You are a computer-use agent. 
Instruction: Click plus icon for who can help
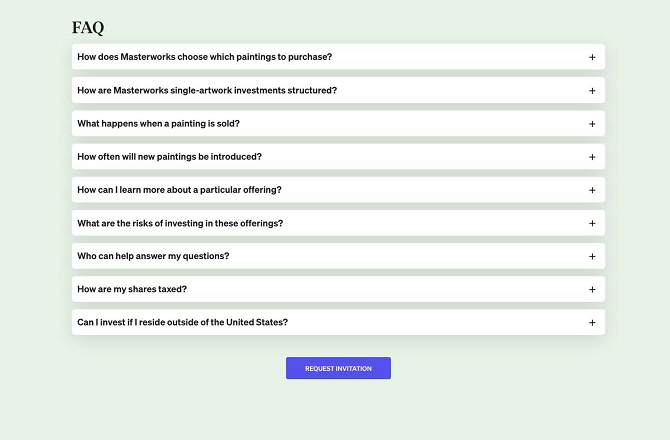point(592,256)
